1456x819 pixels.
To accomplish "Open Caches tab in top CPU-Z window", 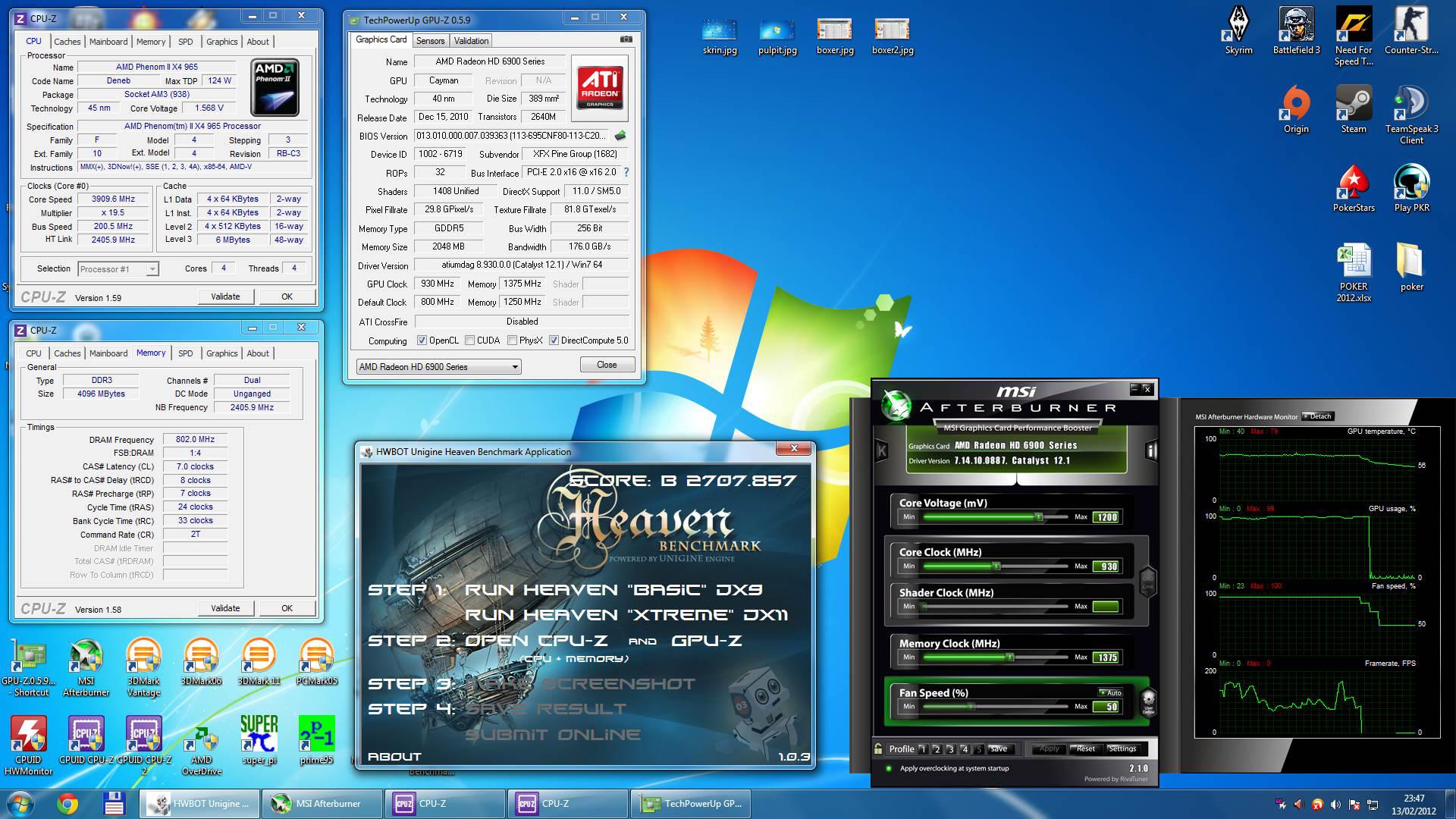I will coord(67,42).
